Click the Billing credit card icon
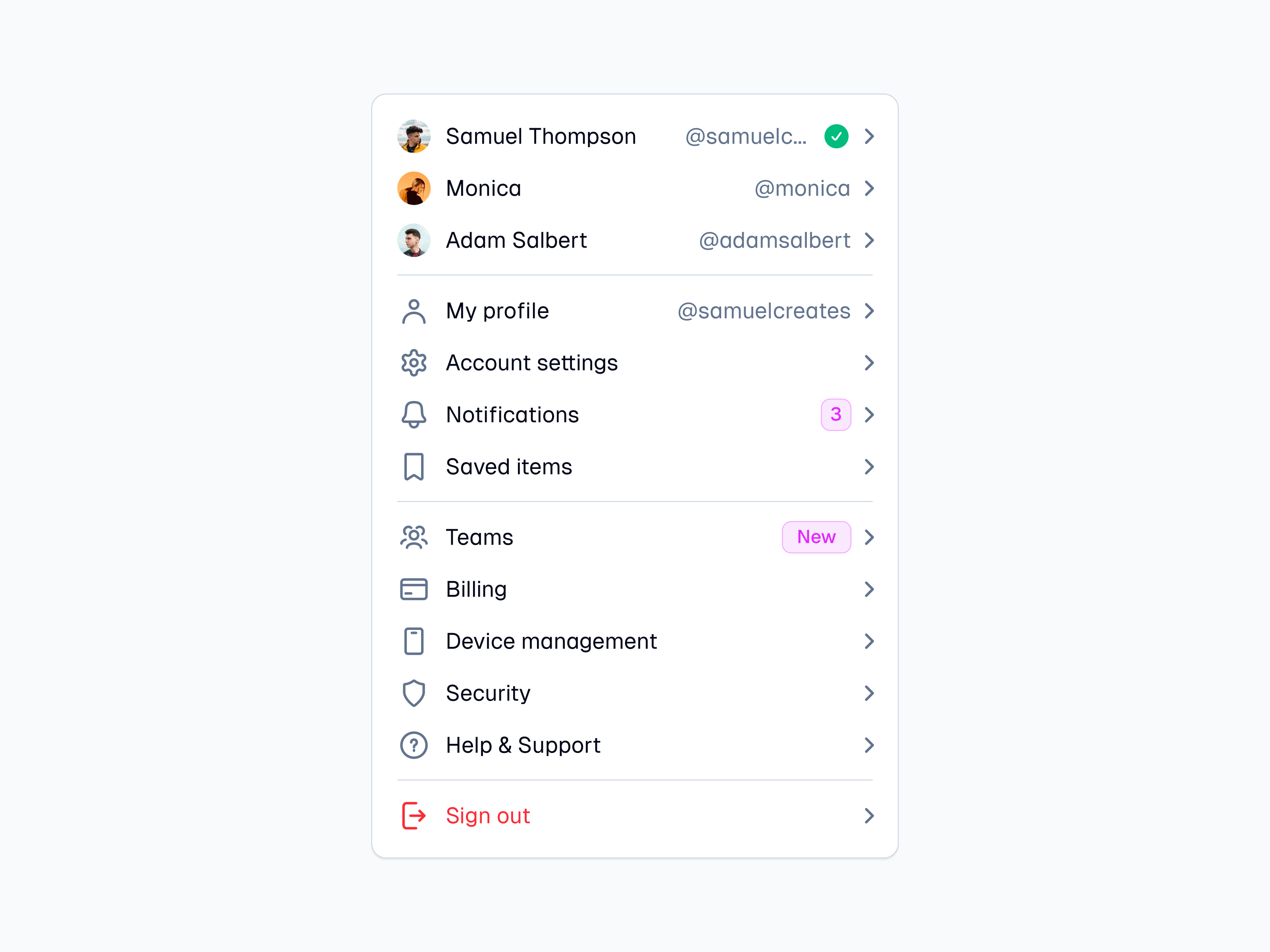The height and width of the screenshot is (952, 1270). click(414, 589)
